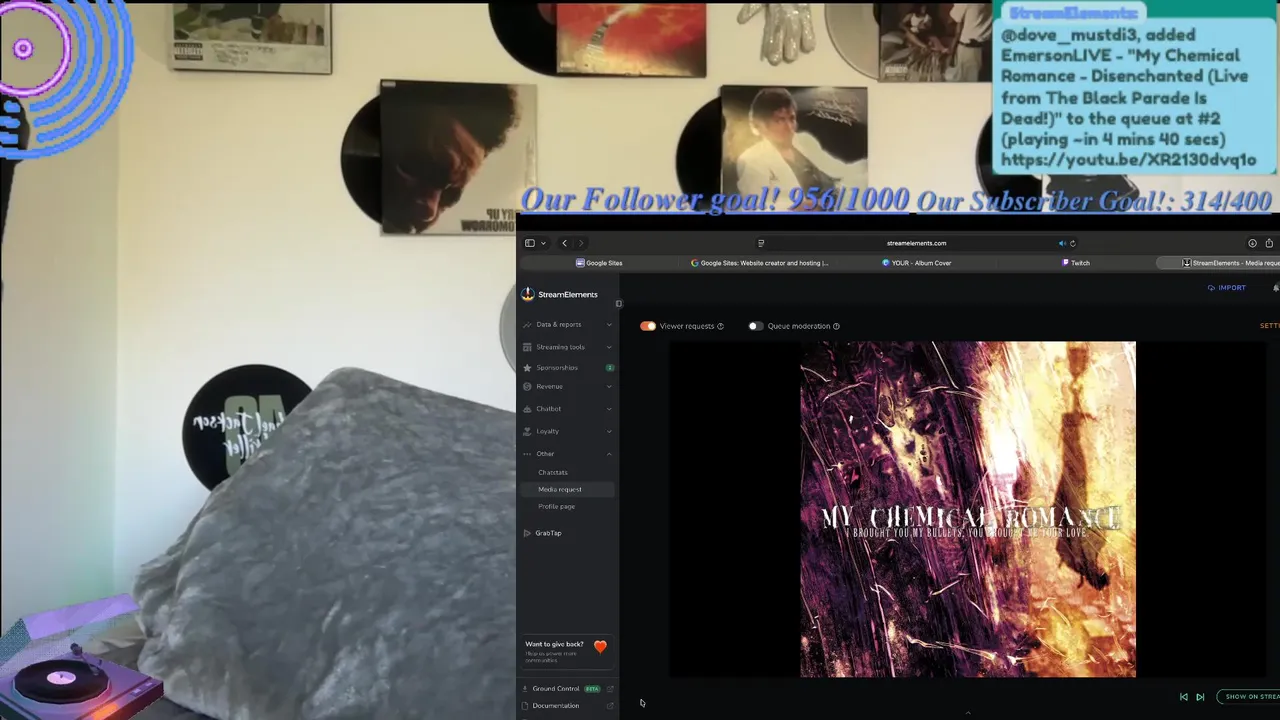Click the Revenue dollar icon

[x=527, y=387]
